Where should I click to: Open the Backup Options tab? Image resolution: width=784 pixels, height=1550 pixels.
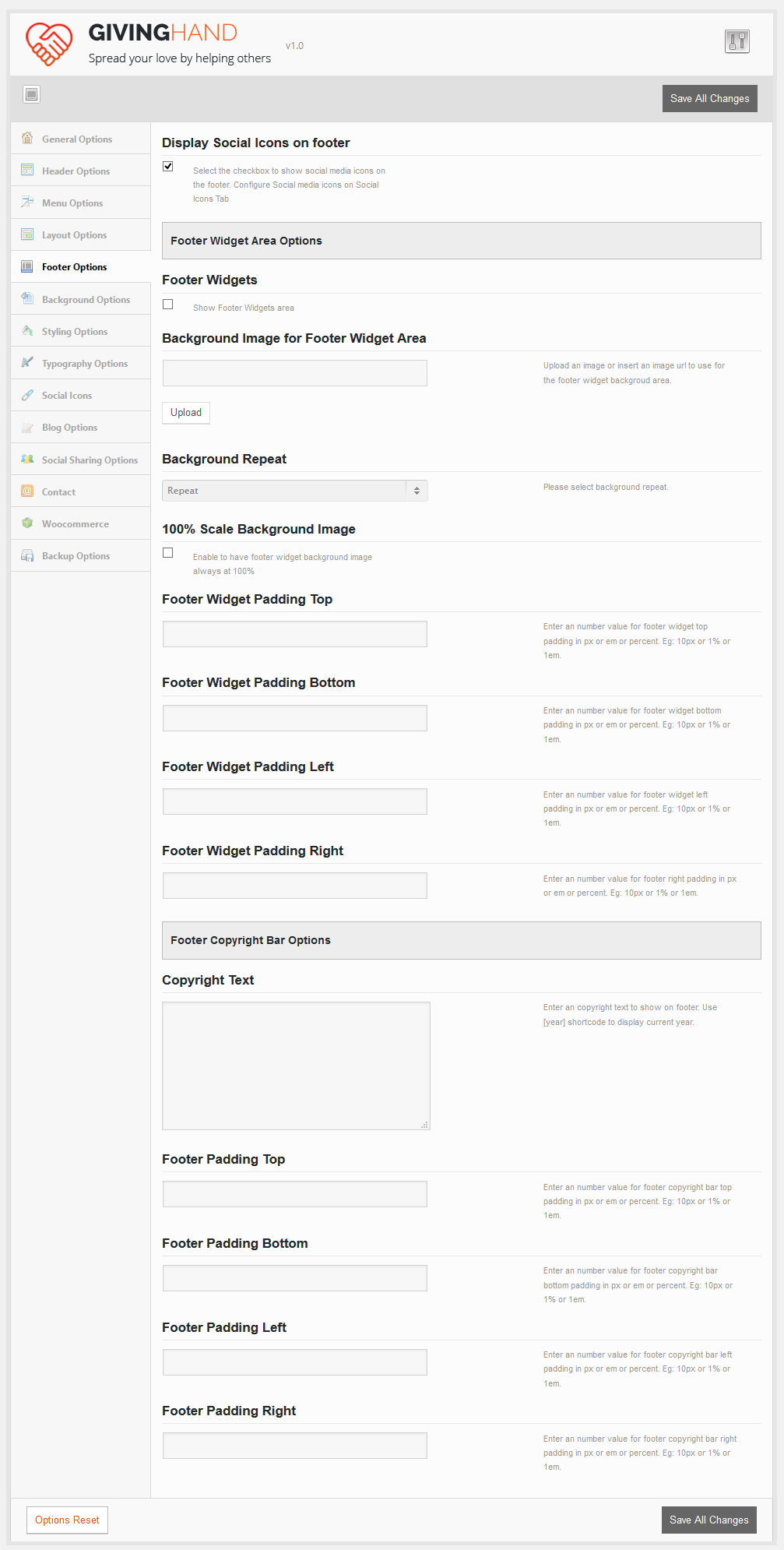tap(76, 556)
